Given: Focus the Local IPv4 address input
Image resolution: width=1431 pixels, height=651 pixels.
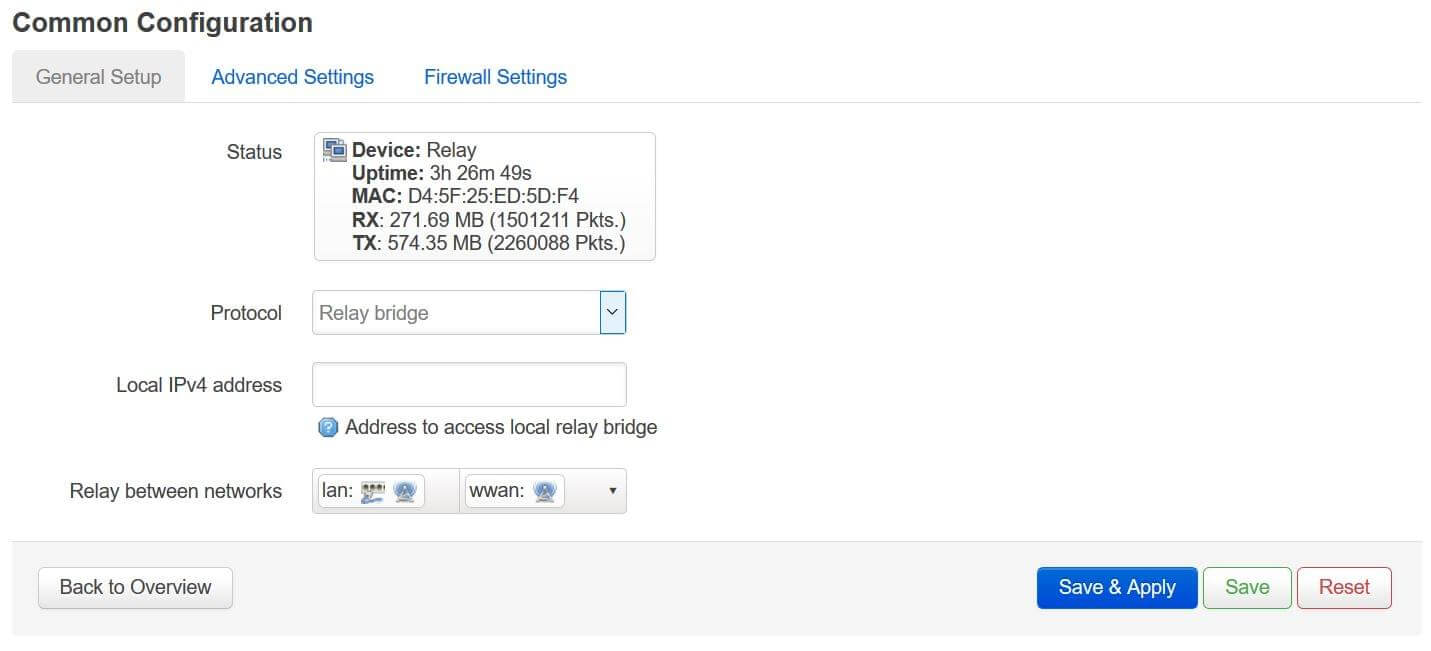Looking at the screenshot, I should (x=469, y=385).
